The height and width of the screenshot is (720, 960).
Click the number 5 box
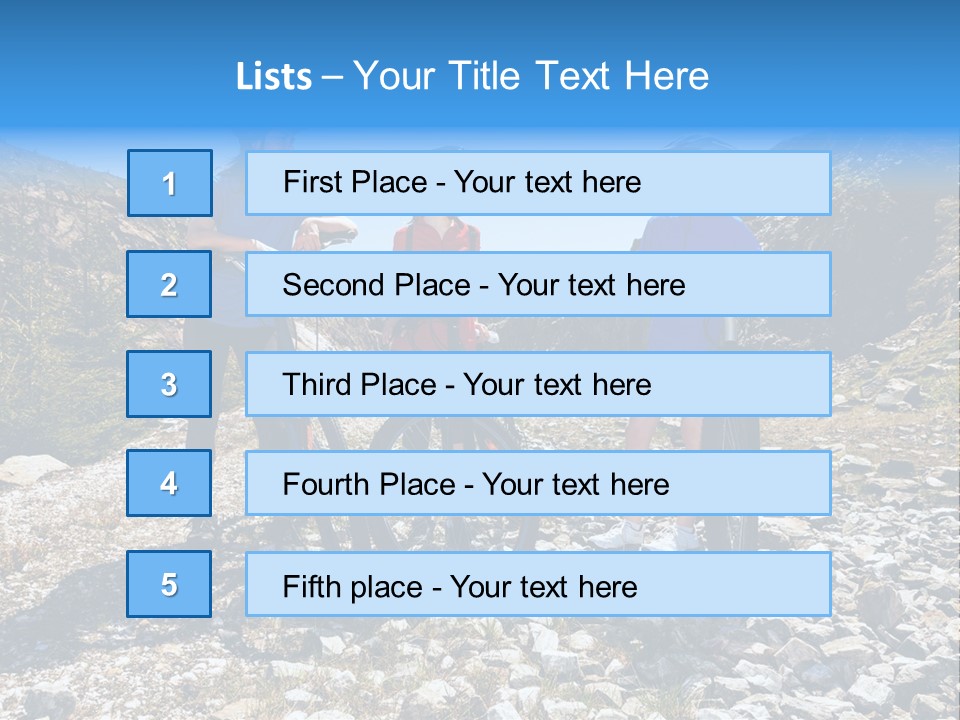[169, 584]
